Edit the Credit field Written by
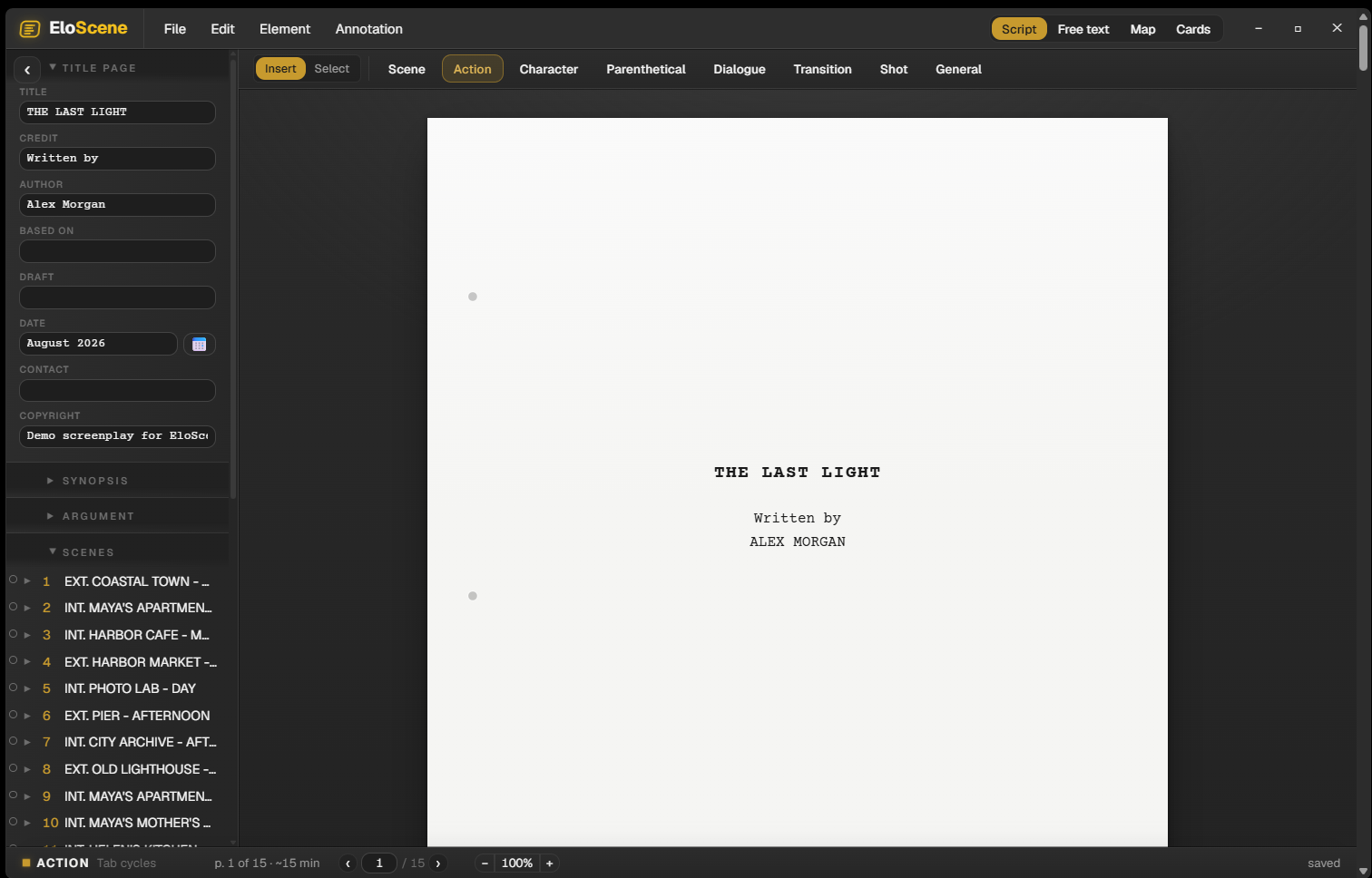Screen dimensions: 1372x878 coord(117,159)
